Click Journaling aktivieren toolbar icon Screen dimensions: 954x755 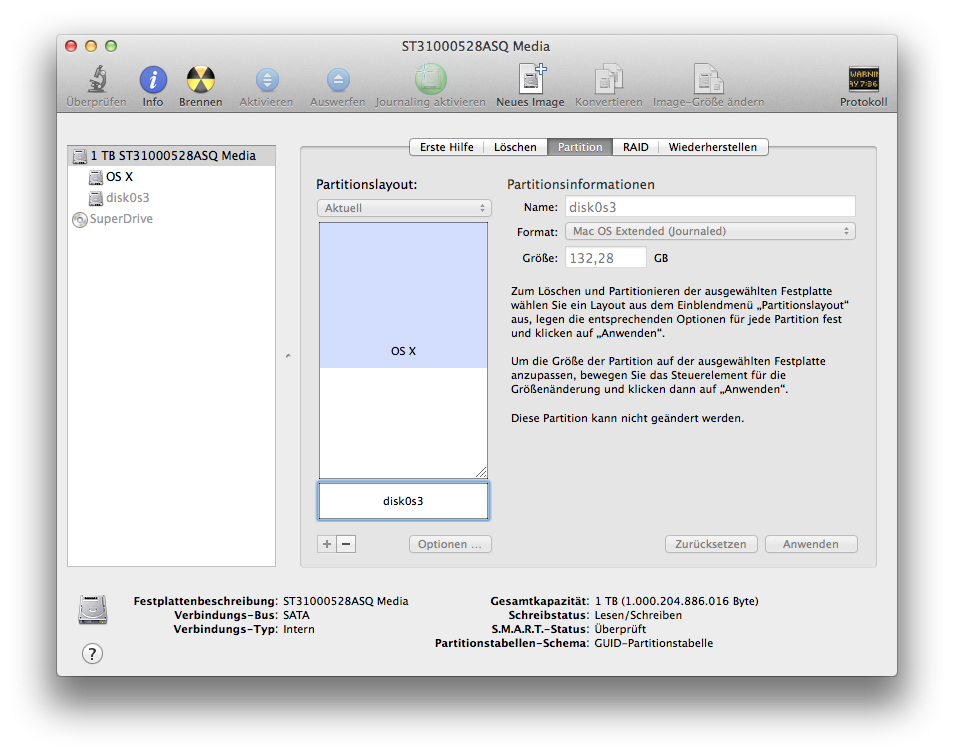pyautogui.click(x=430, y=79)
